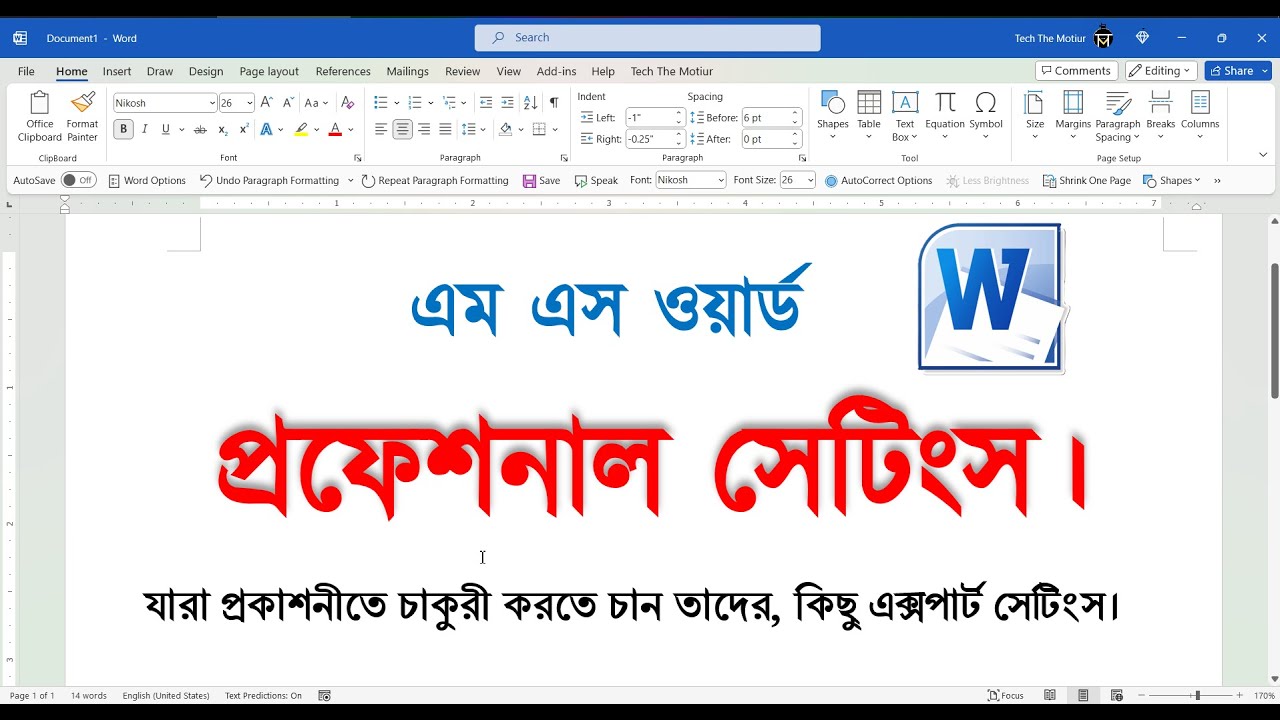Viewport: 1280px width, 720px height.
Task: Open the File menu
Action: (26, 71)
